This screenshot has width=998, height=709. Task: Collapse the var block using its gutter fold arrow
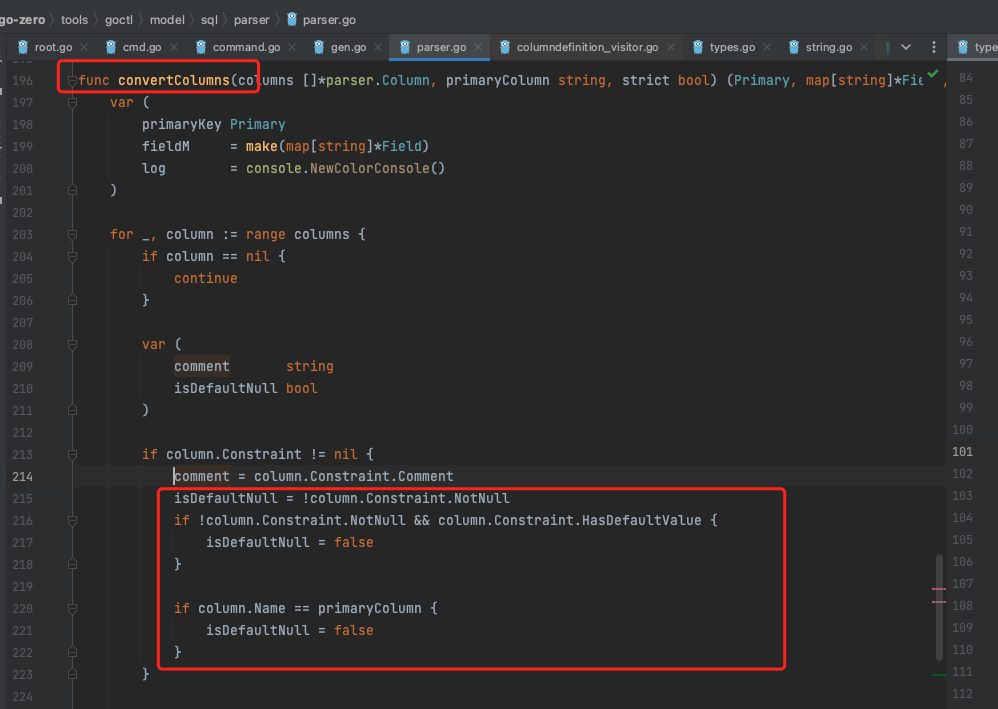point(70,101)
